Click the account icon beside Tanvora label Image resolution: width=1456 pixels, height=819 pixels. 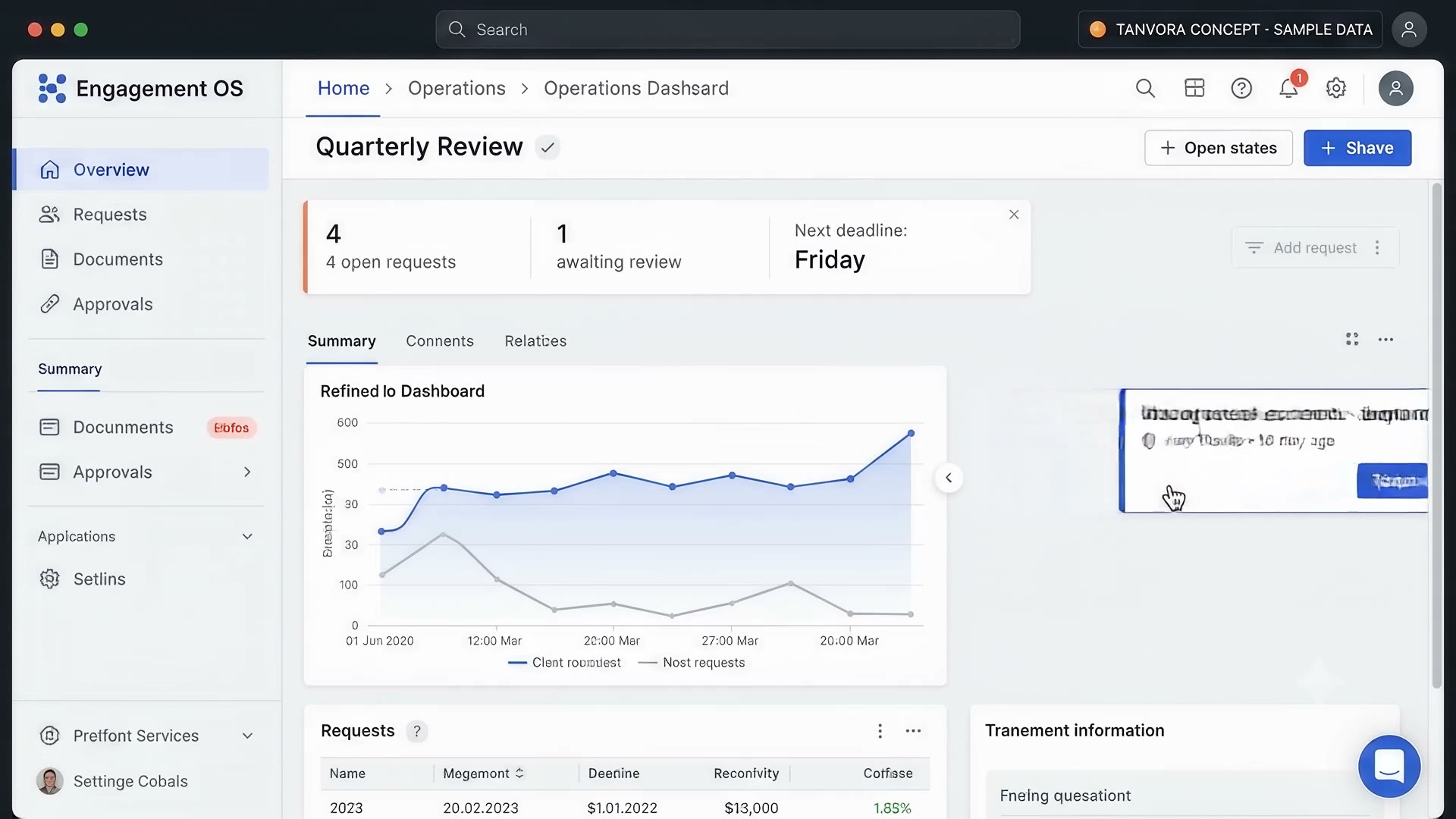(1409, 30)
